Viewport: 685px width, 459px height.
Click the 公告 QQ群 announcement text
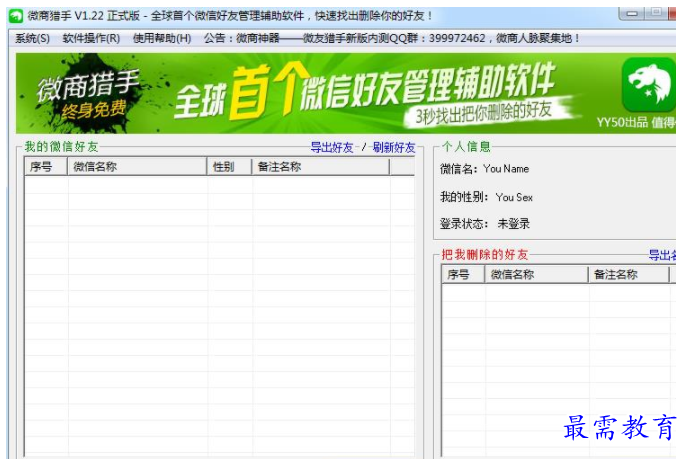click(392, 38)
